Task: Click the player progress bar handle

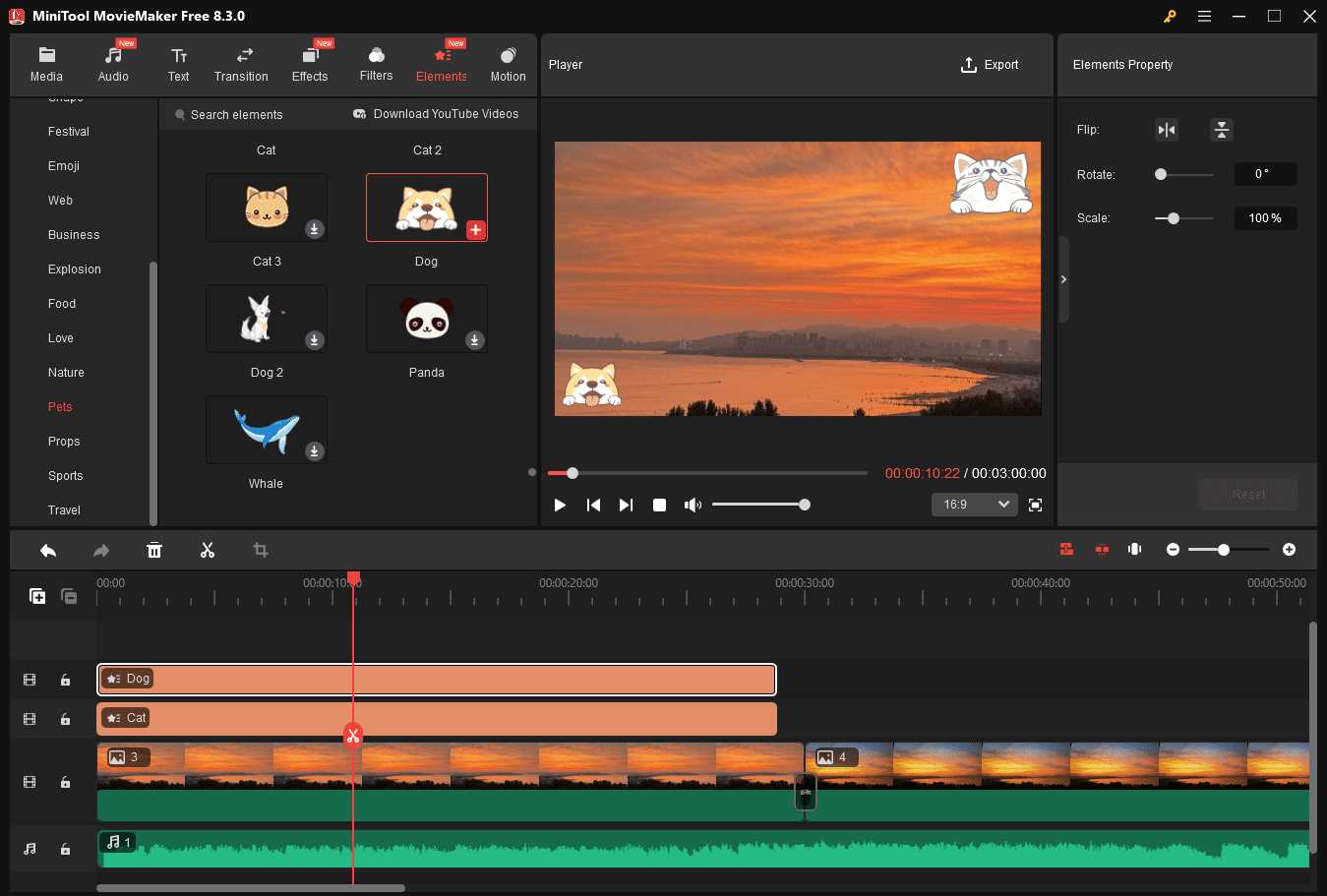Action: (x=573, y=473)
